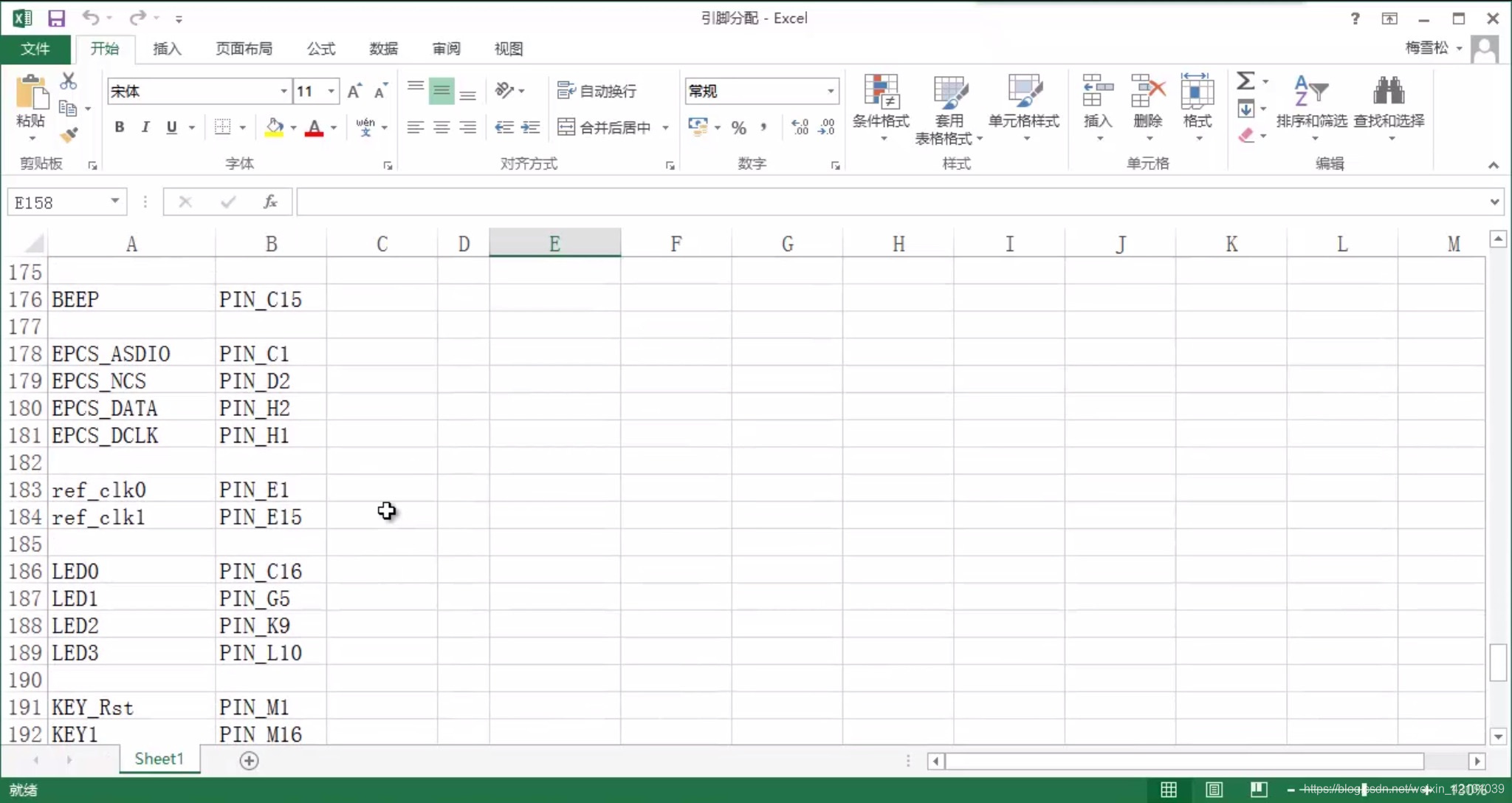Click the Cut scissors icon
This screenshot has width=1512, height=803.
click(x=69, y=81)
